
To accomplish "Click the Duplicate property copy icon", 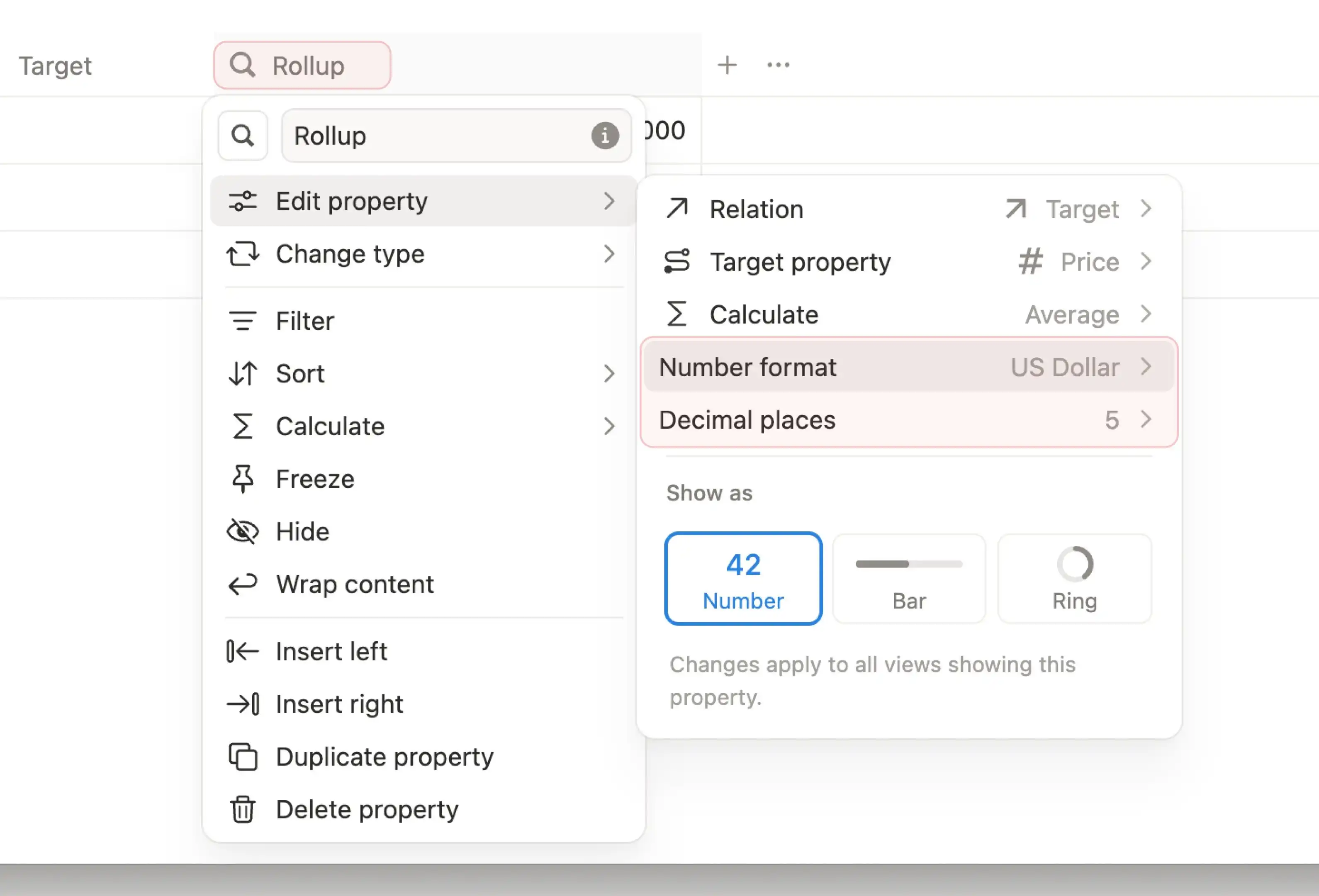I will click(x=243, y=756).
